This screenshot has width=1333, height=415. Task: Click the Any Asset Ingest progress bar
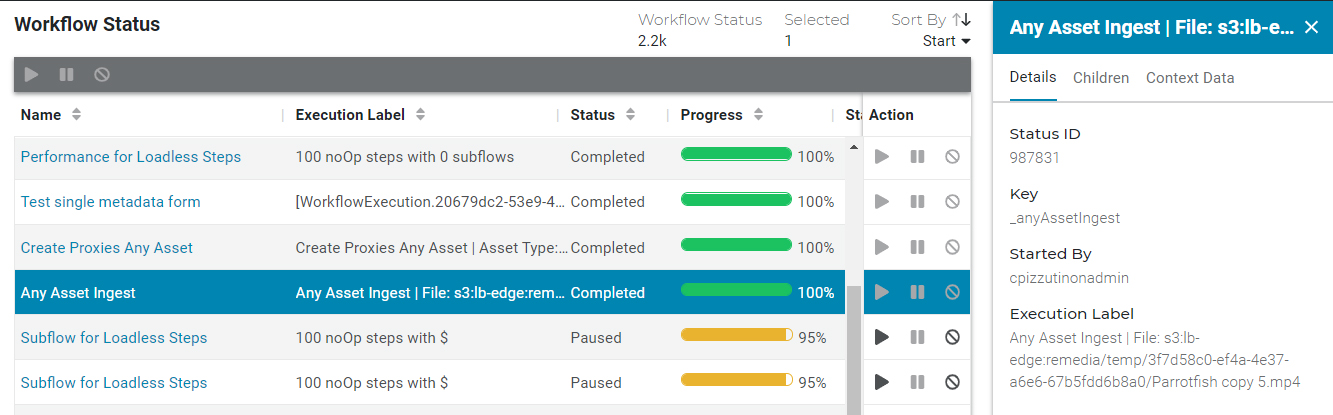[x=737, y=290]
